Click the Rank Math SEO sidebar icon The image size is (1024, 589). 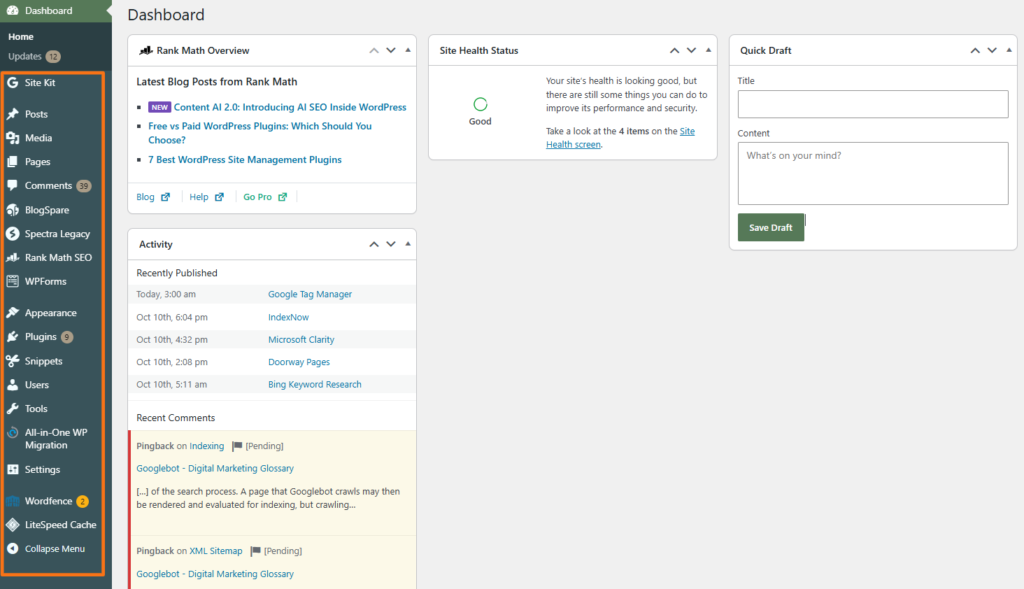[12, 258]
